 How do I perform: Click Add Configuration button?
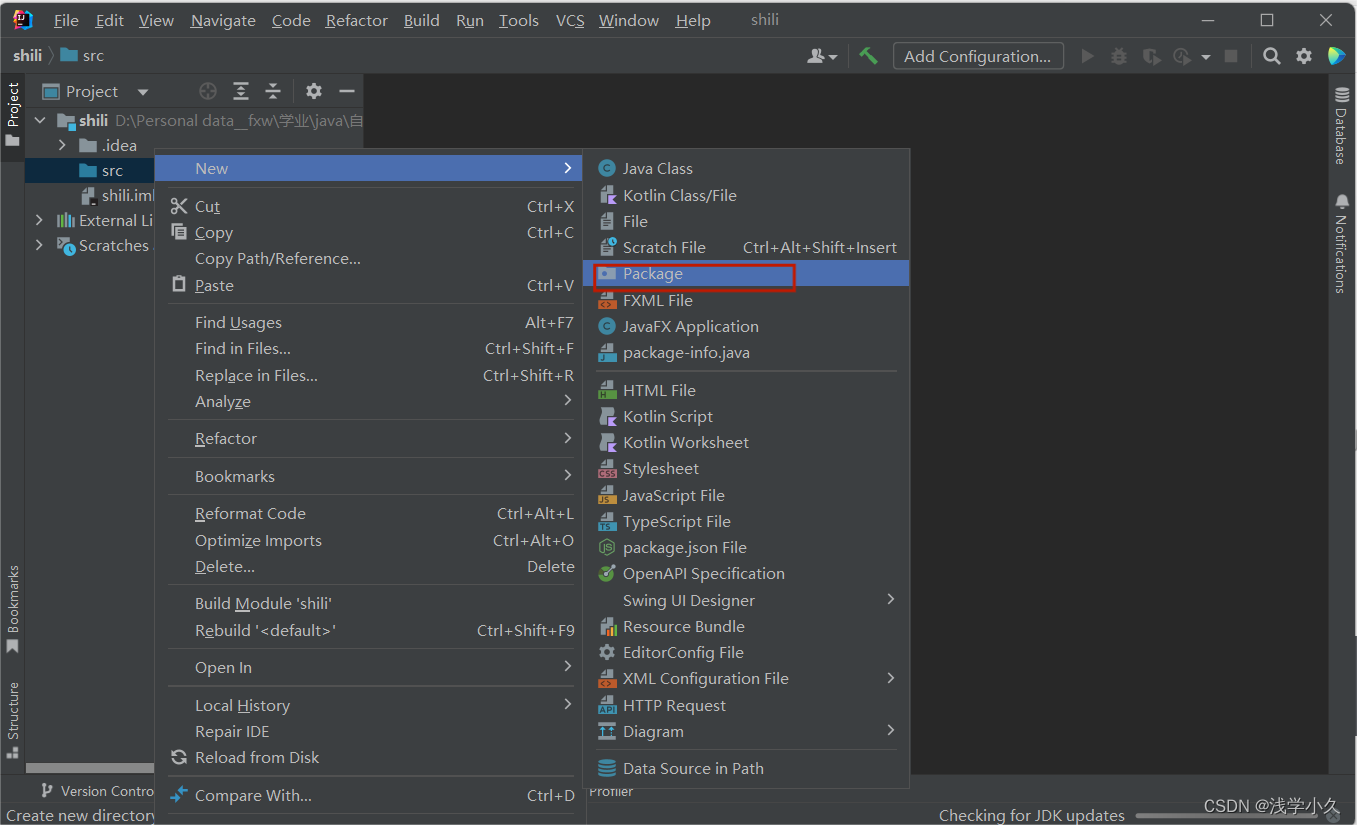[977, 56]
